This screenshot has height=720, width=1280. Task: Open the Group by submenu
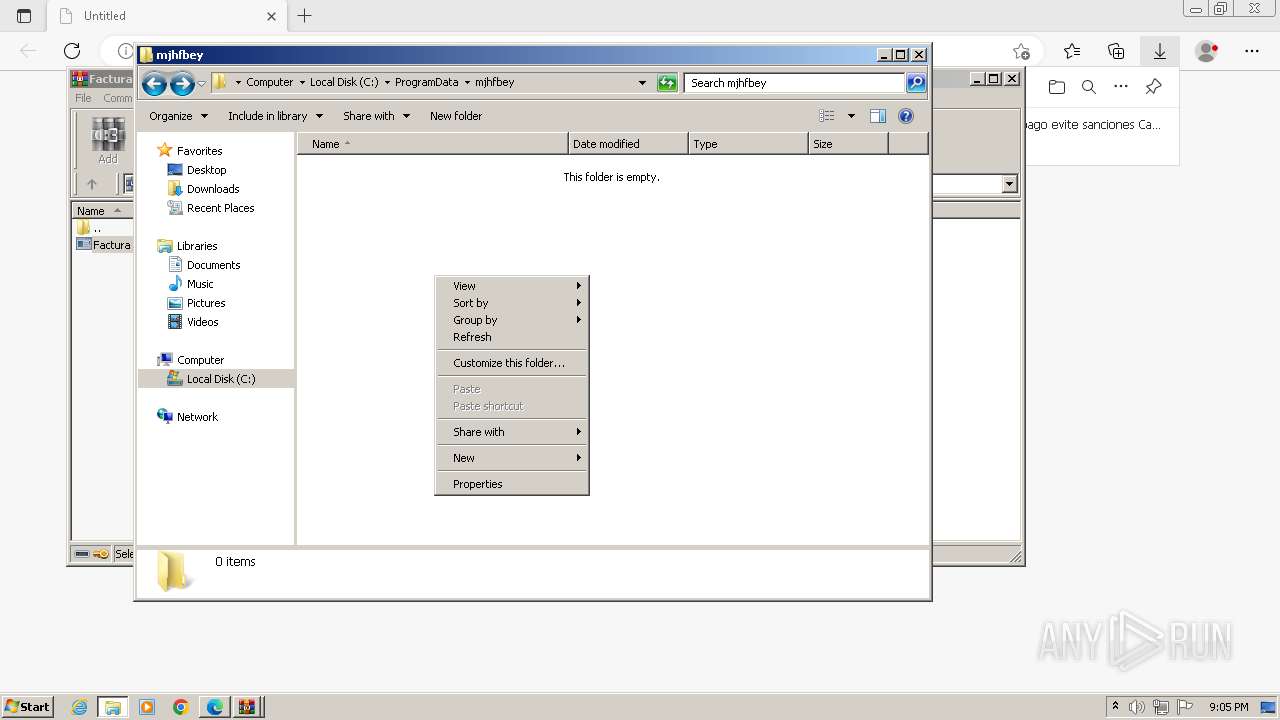[512, 320]
